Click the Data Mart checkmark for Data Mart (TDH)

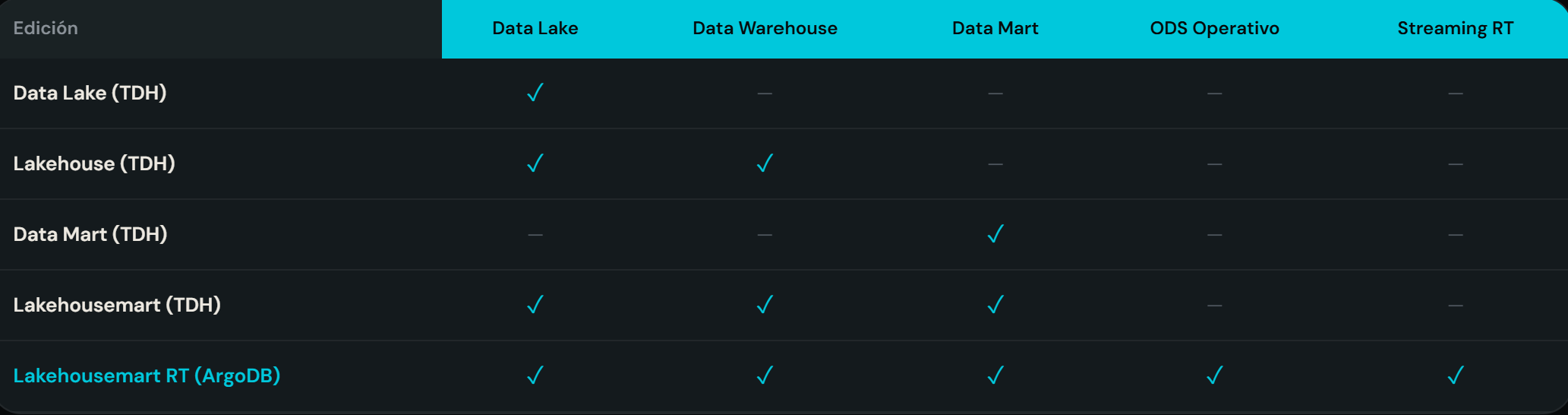coord(995,234)
